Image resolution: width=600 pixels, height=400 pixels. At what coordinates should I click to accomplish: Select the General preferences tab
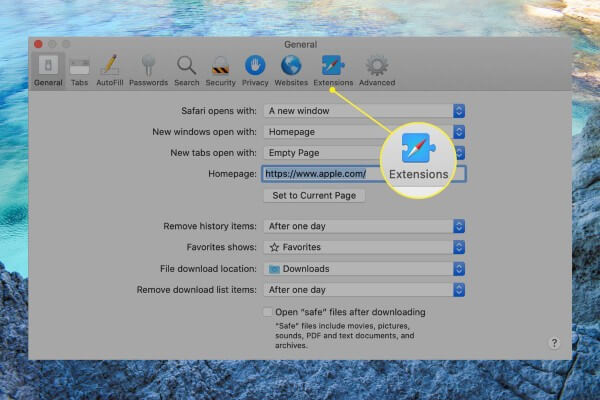48,70
